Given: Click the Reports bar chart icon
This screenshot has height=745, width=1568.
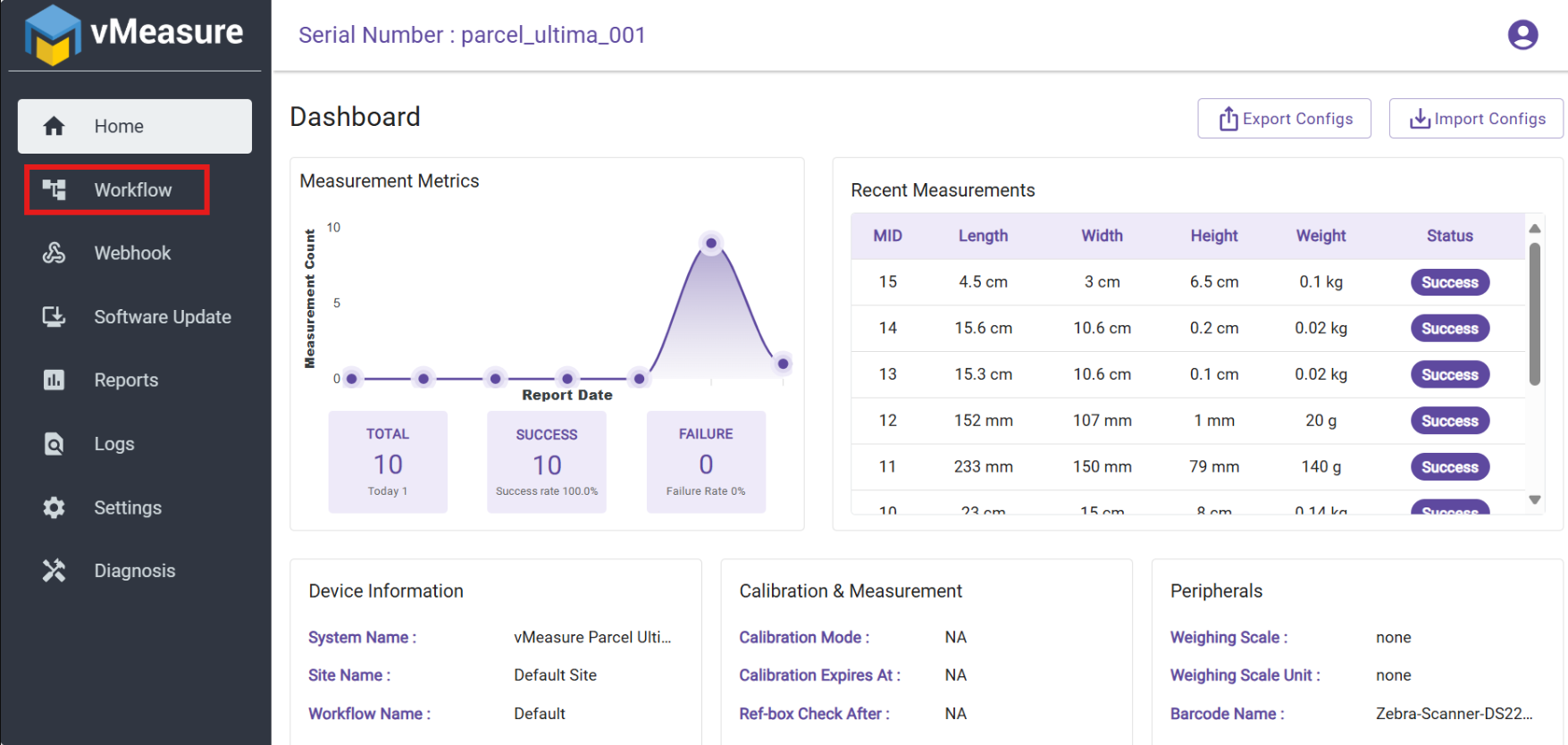Looking at the screenshot, I should [54, 380].
